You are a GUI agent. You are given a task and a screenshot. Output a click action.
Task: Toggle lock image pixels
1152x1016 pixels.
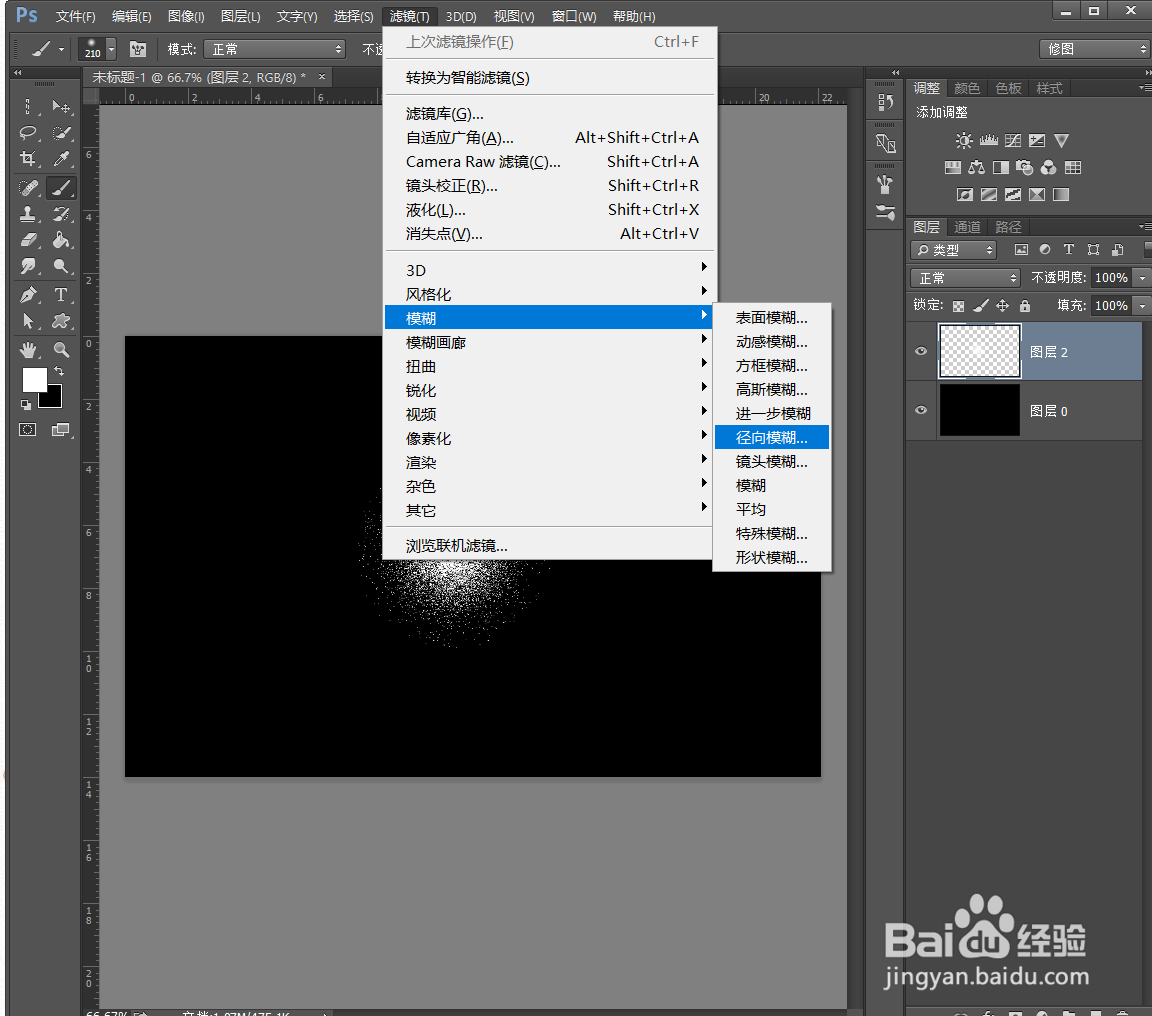981,306
